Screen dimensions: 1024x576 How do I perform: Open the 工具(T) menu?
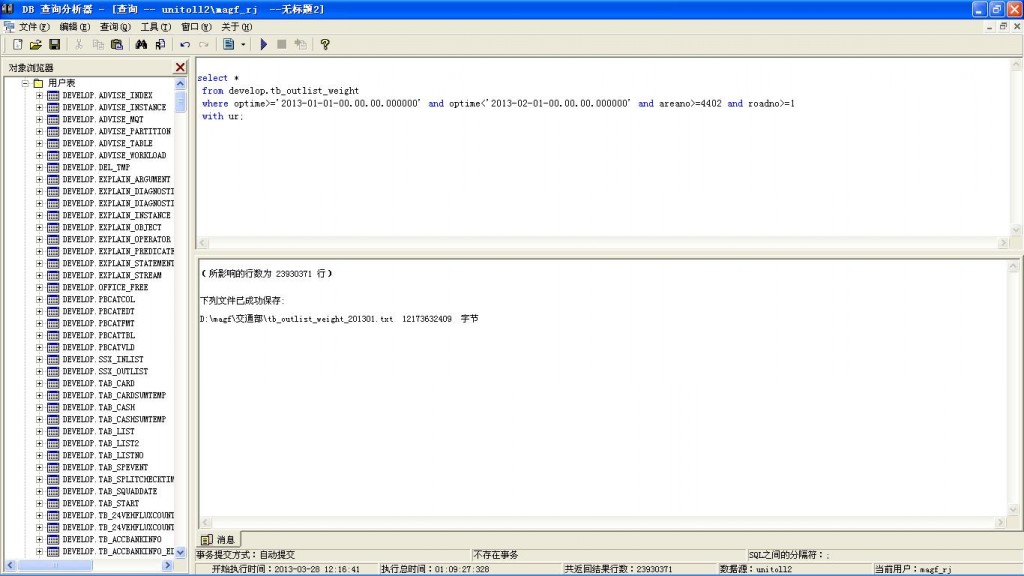[155, 27]
